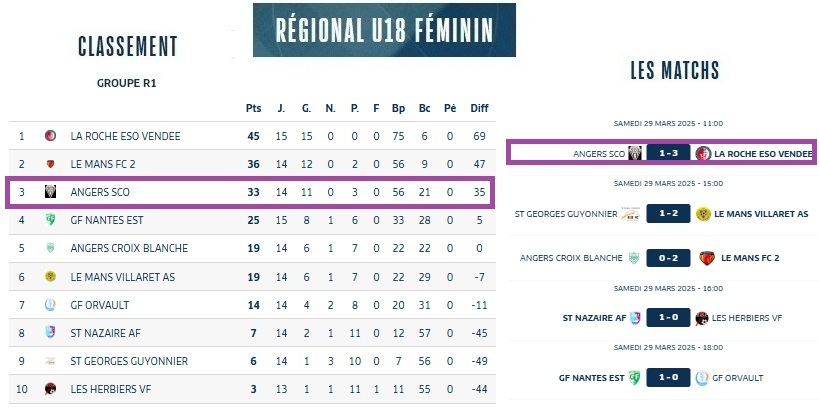819x412 pixels.
Task: Open the St Georges Guyonnier 1-2 match score
Action: (668, 213)
